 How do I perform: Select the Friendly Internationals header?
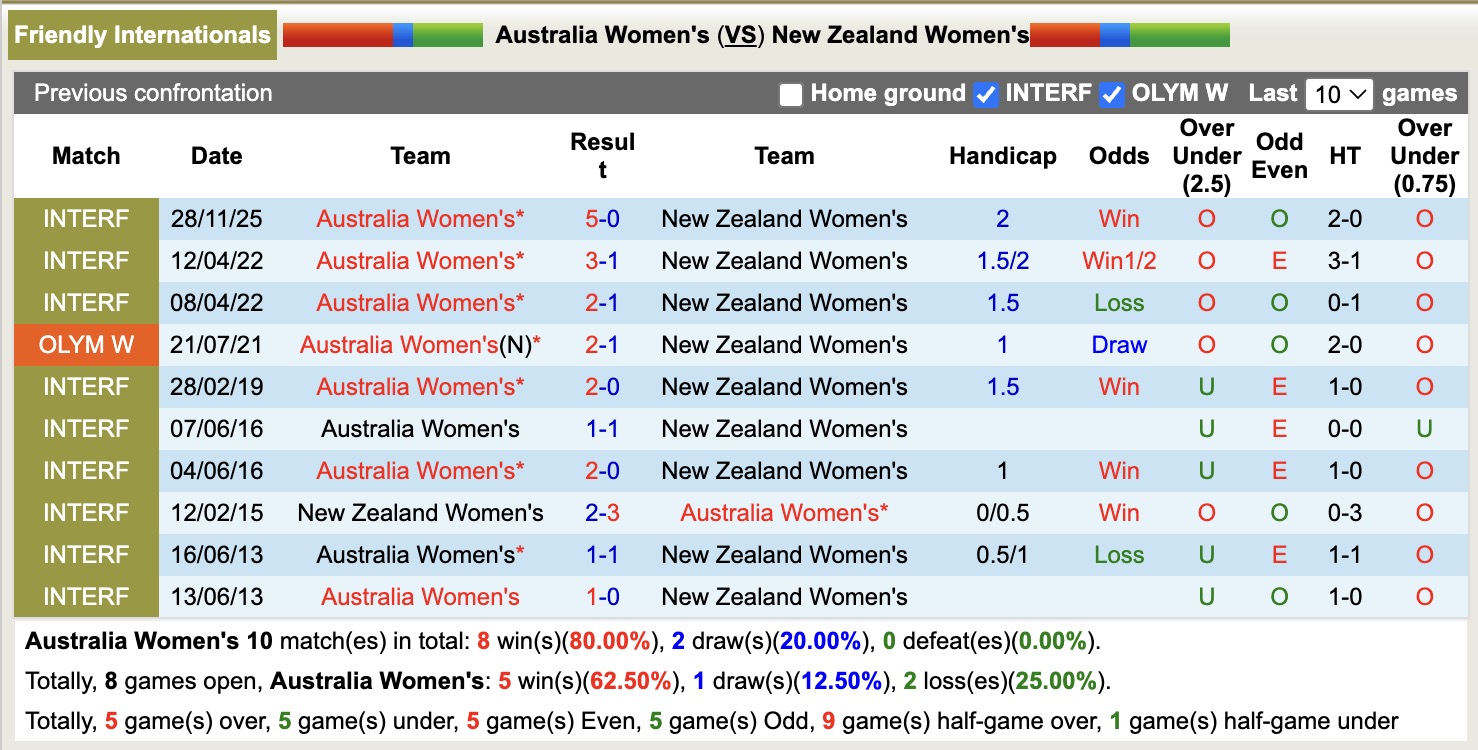coord(143,34)
